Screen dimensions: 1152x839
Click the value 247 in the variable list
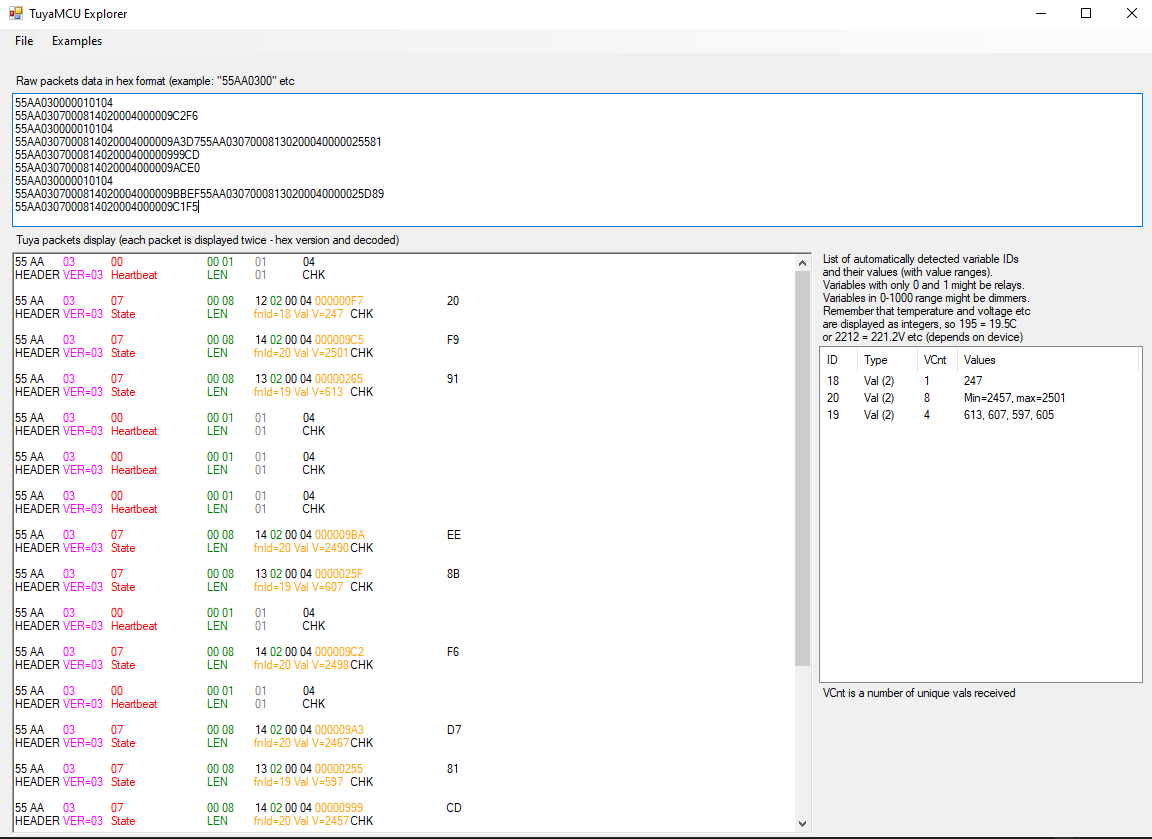click(973, 381)
